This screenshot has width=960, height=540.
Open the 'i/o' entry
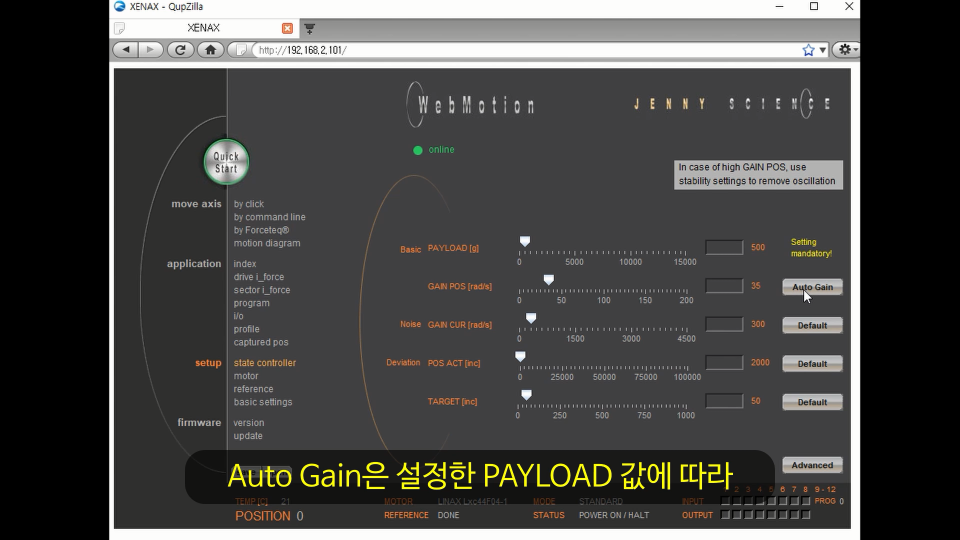(238, 316)
